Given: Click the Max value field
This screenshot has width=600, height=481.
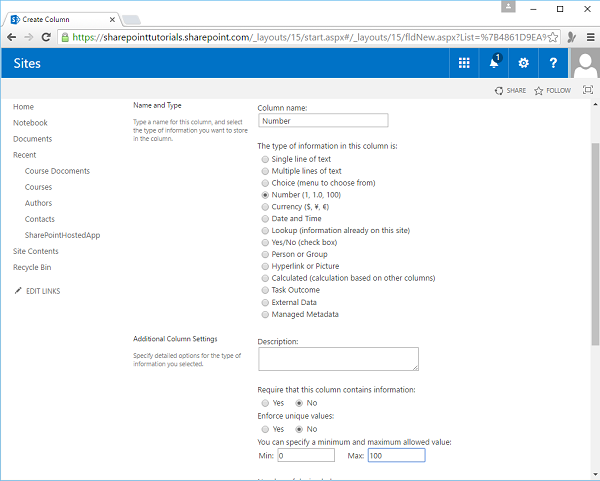Looking at the screenshot, I should [x=396, y=455].
